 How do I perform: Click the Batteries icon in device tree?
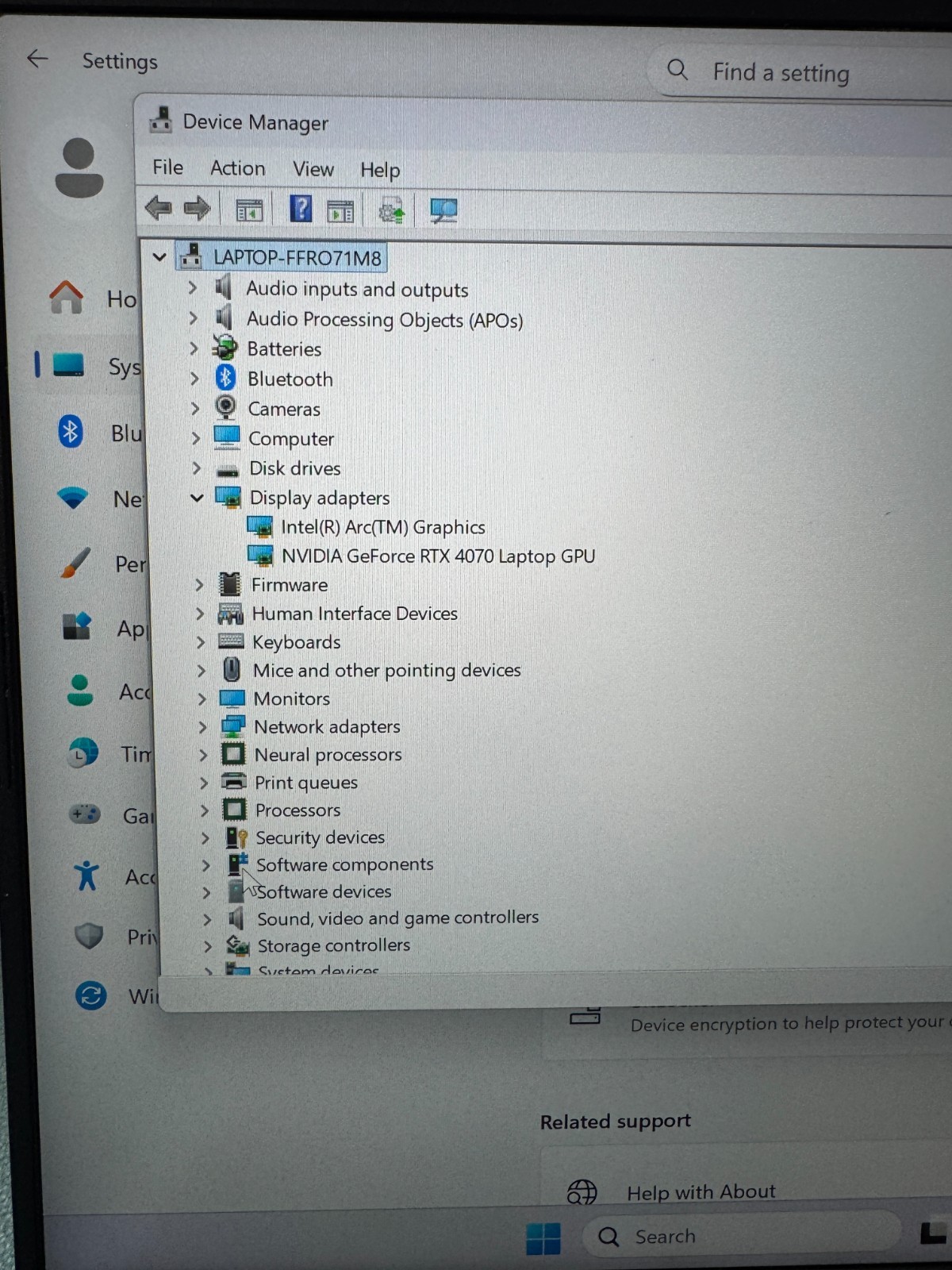225,348
